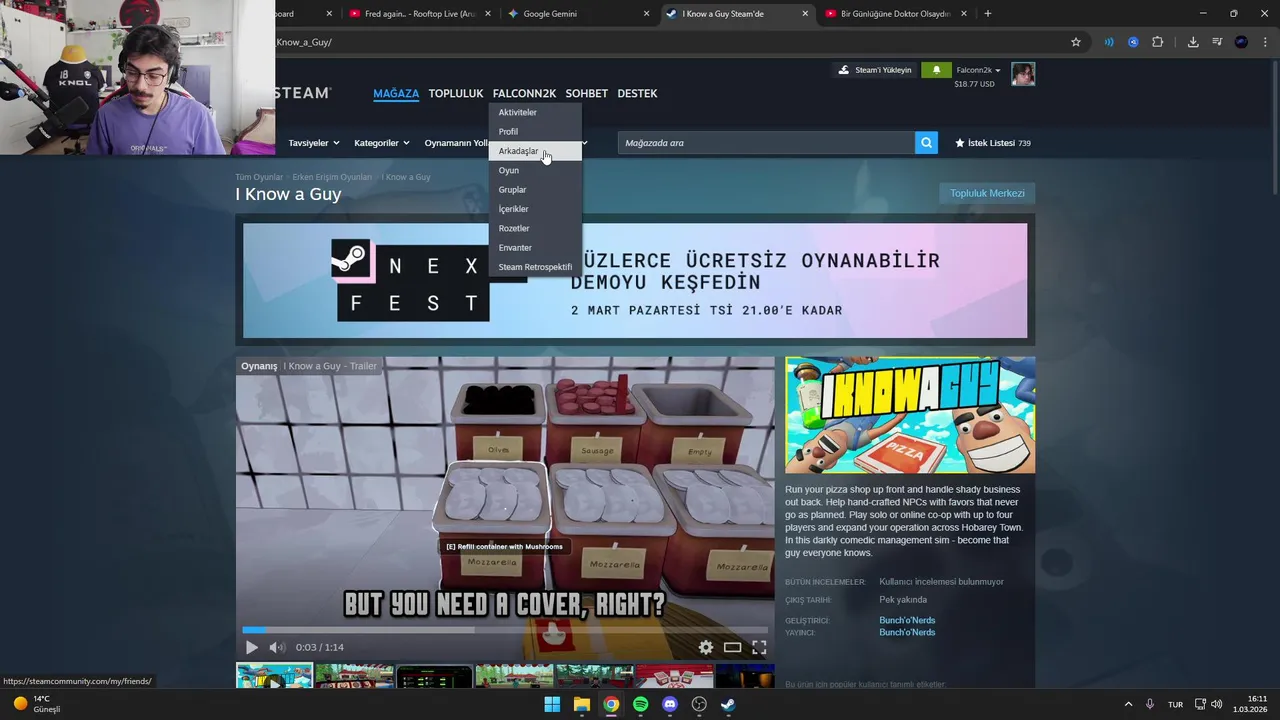Open Spotify from the taskbar
The width and height of the screenshot is (1280, 720).
click(641, 704)
